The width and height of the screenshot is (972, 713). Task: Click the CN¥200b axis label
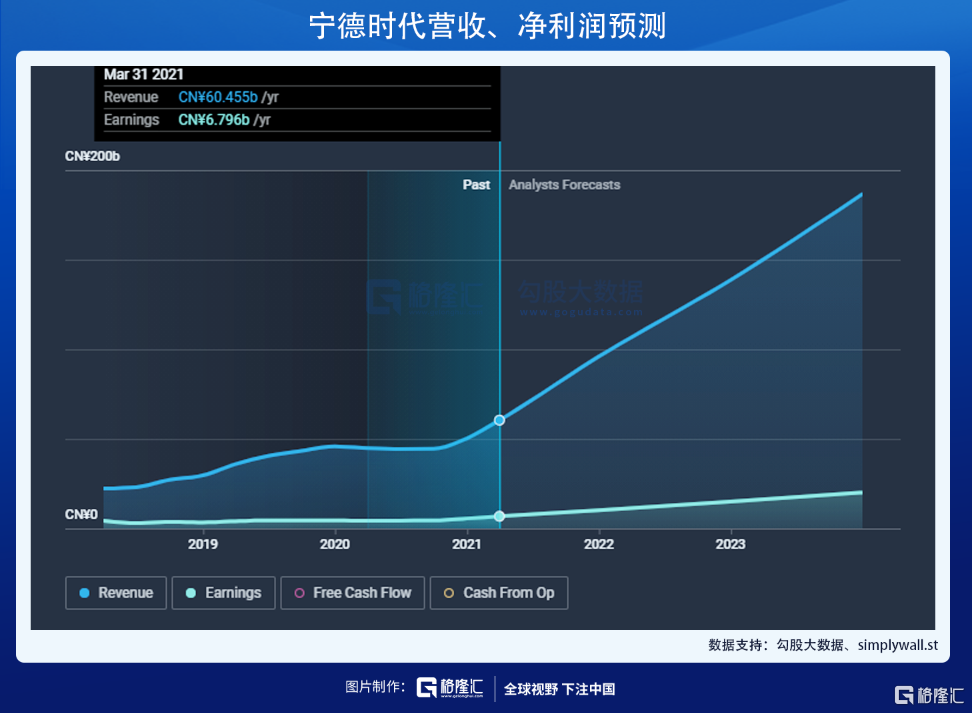92,156
